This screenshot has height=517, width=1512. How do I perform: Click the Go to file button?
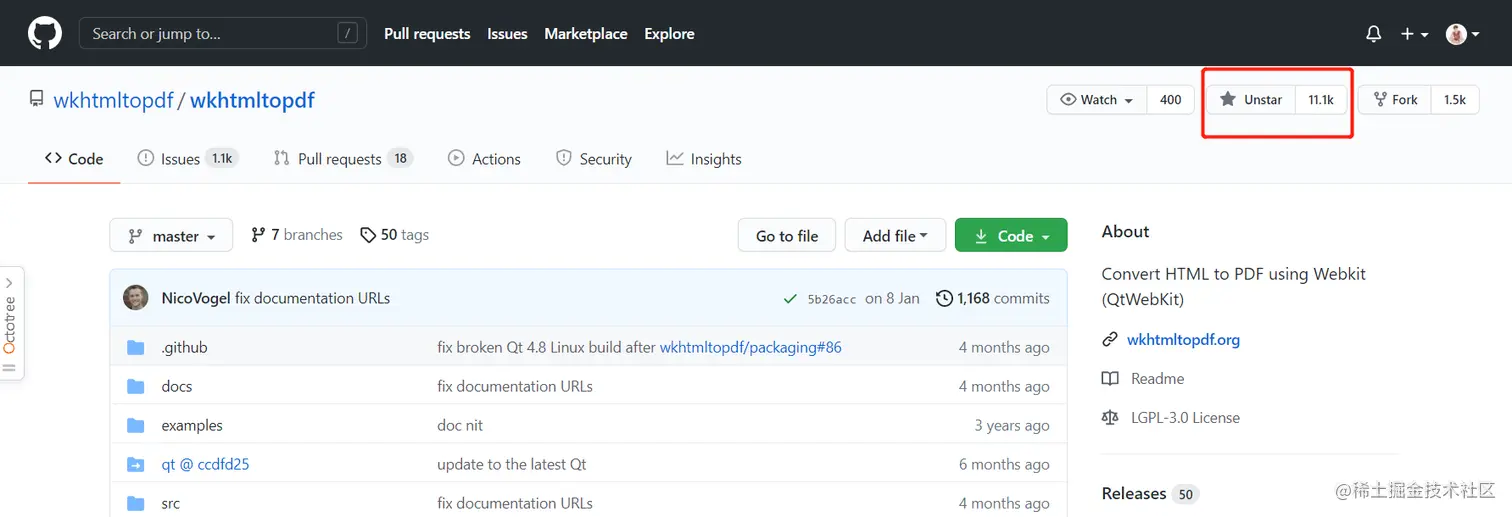(787, 235)
